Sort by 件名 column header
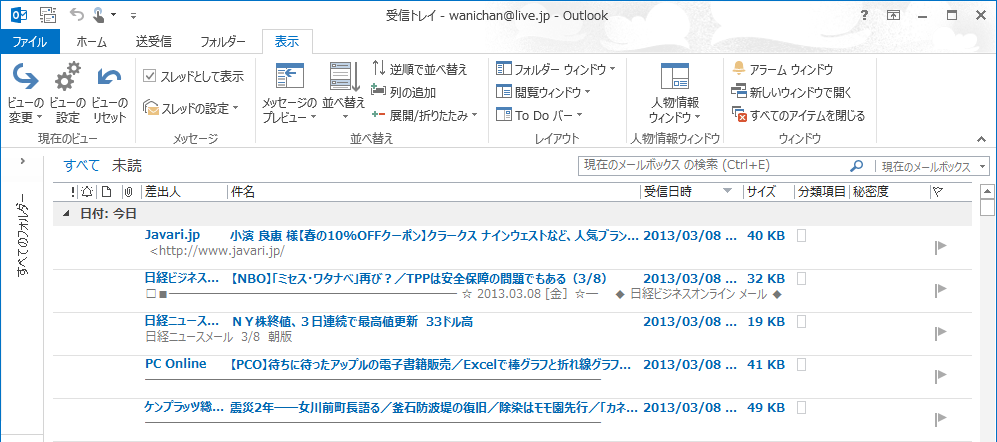The height and width of the screenshot is (442, 997). [434, 191]
